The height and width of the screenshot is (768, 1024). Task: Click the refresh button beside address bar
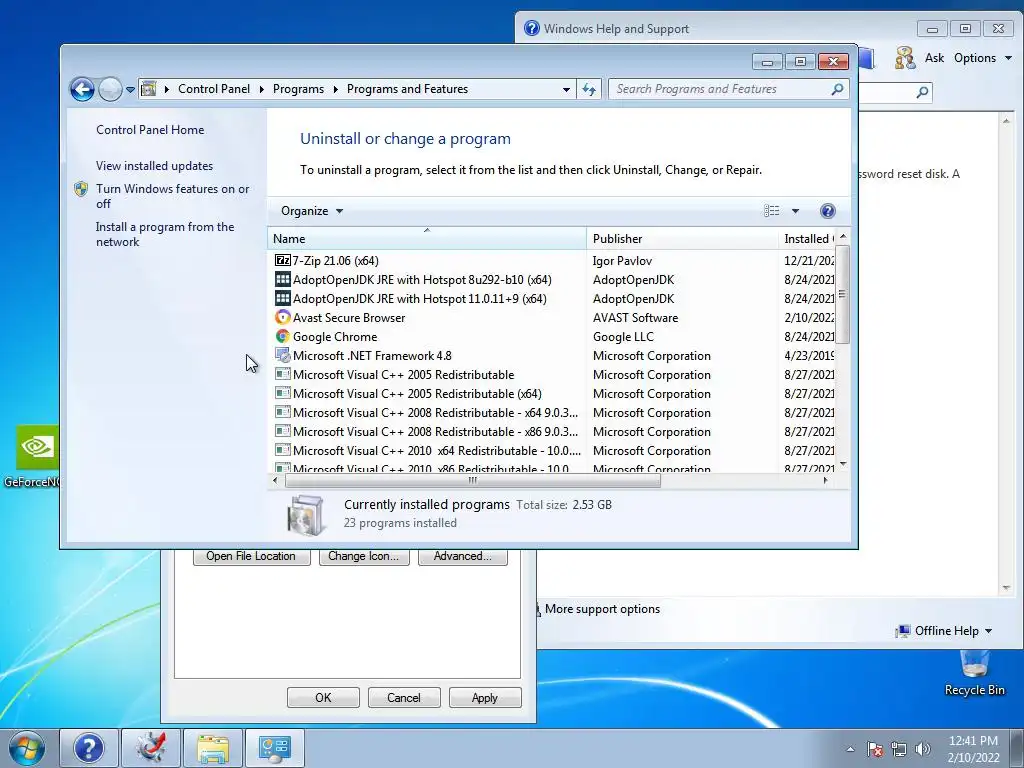pos(589,89)
